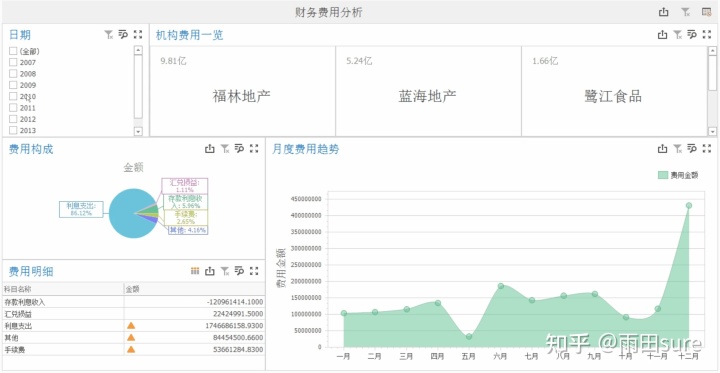Click the 六月 data point on chart

pyautogui.click(x=501, y=286)
